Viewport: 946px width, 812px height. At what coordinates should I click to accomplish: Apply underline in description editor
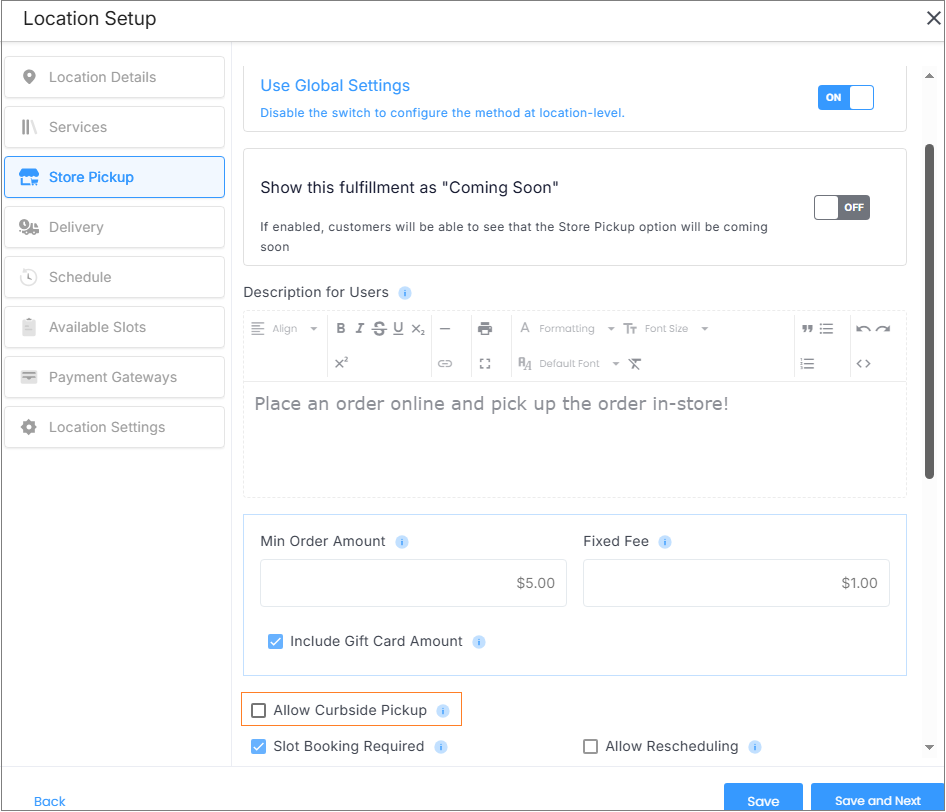coord(398,328)
